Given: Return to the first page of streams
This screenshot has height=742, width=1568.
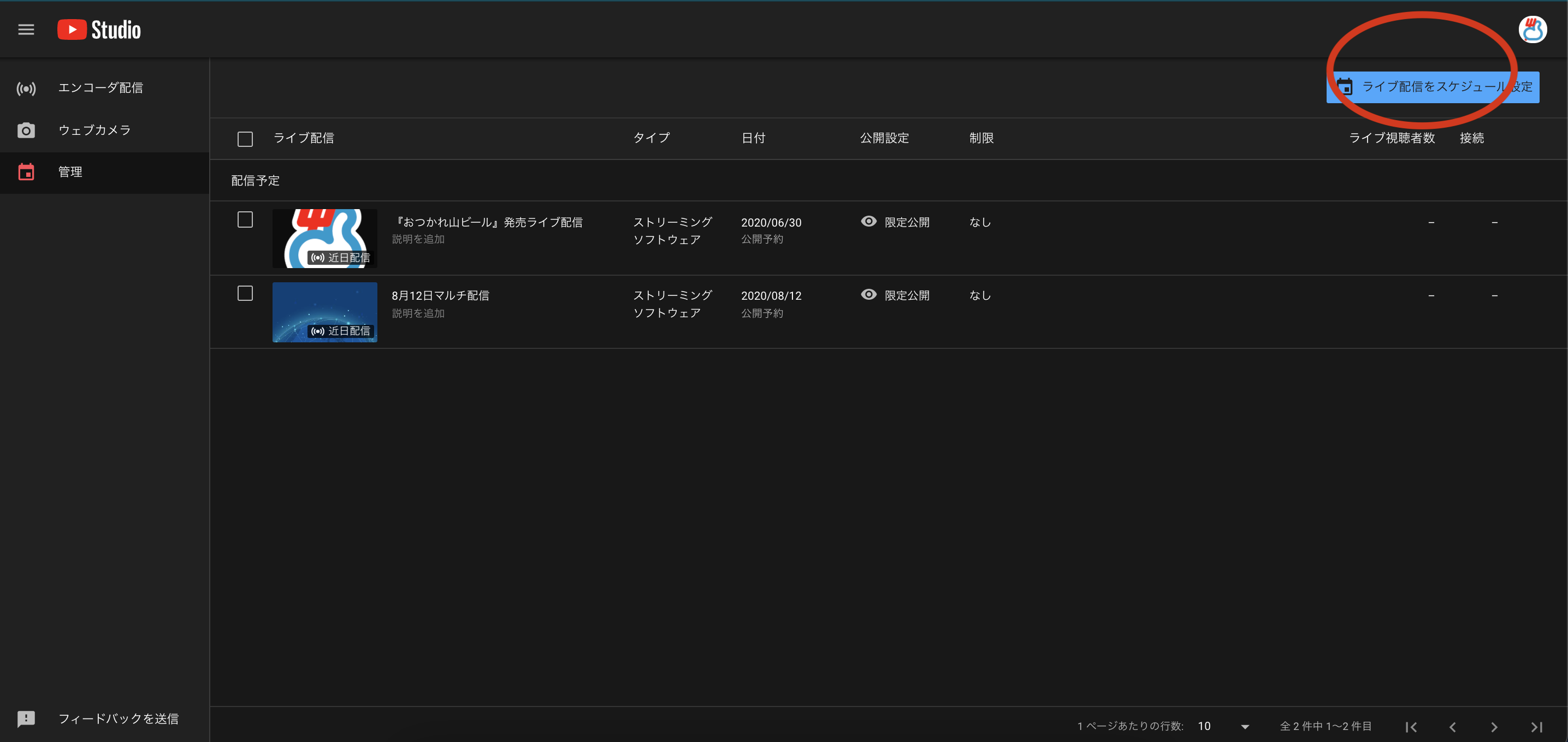Looking at the screenshot, I should 1411,726.
